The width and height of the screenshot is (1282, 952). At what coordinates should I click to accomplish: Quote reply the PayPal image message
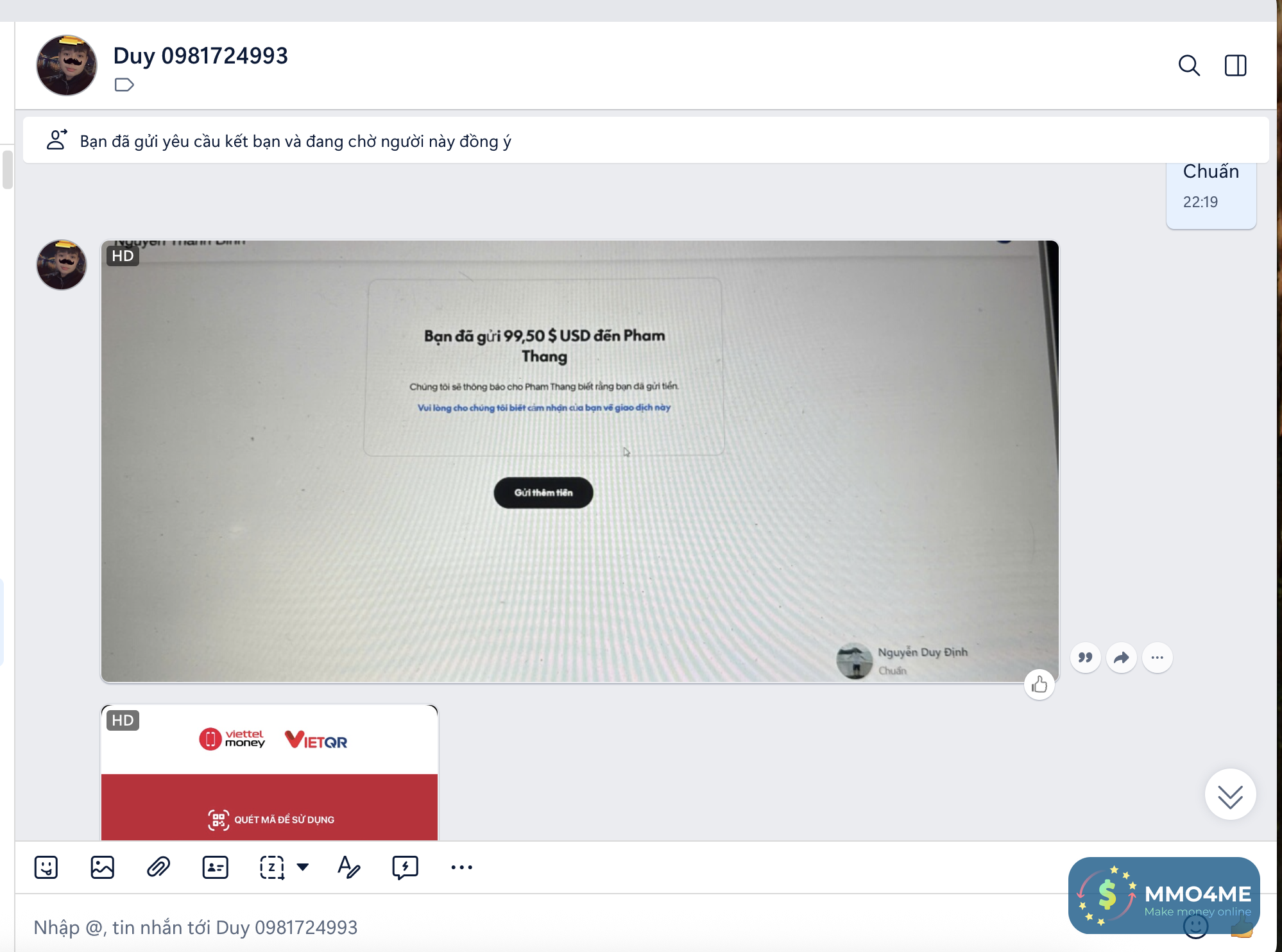(1085, 658)
